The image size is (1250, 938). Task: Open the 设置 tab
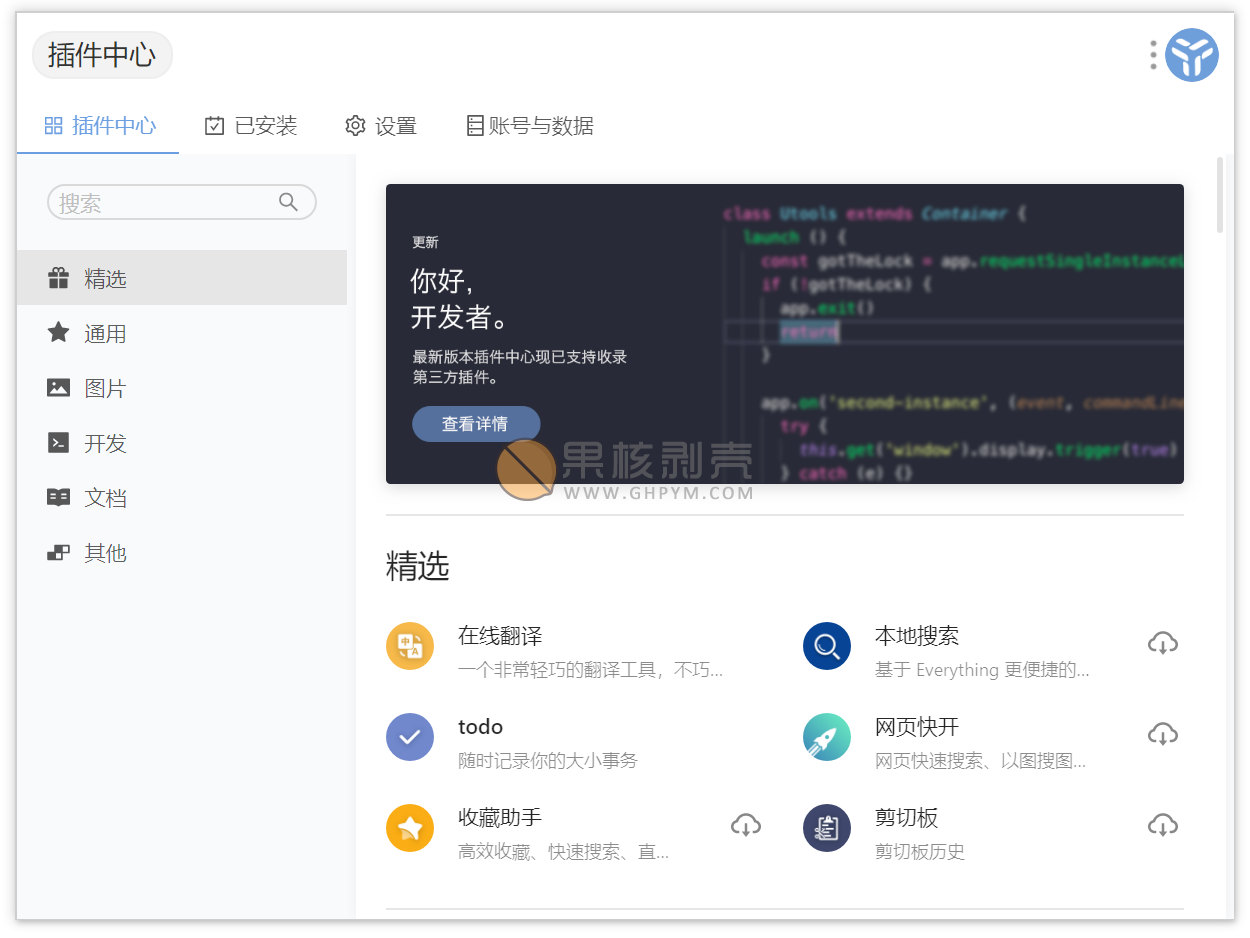pyautogui.click(x=381, y=126)
